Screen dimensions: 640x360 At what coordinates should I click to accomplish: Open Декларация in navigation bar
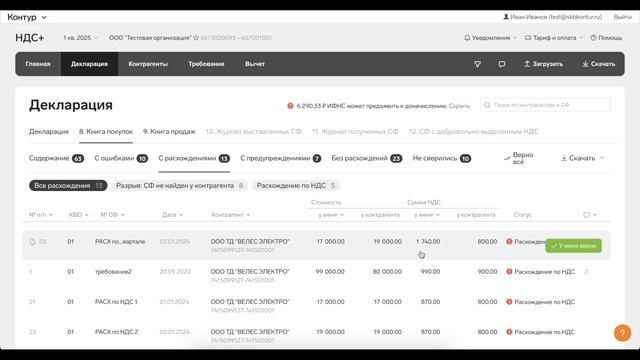[x=89, y=64]
